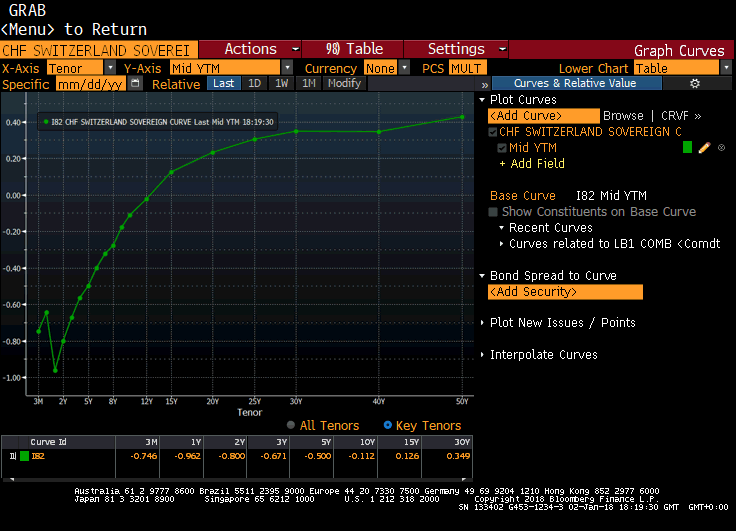
Task: Click the plus Add Field option
Action: pos(537,164)
